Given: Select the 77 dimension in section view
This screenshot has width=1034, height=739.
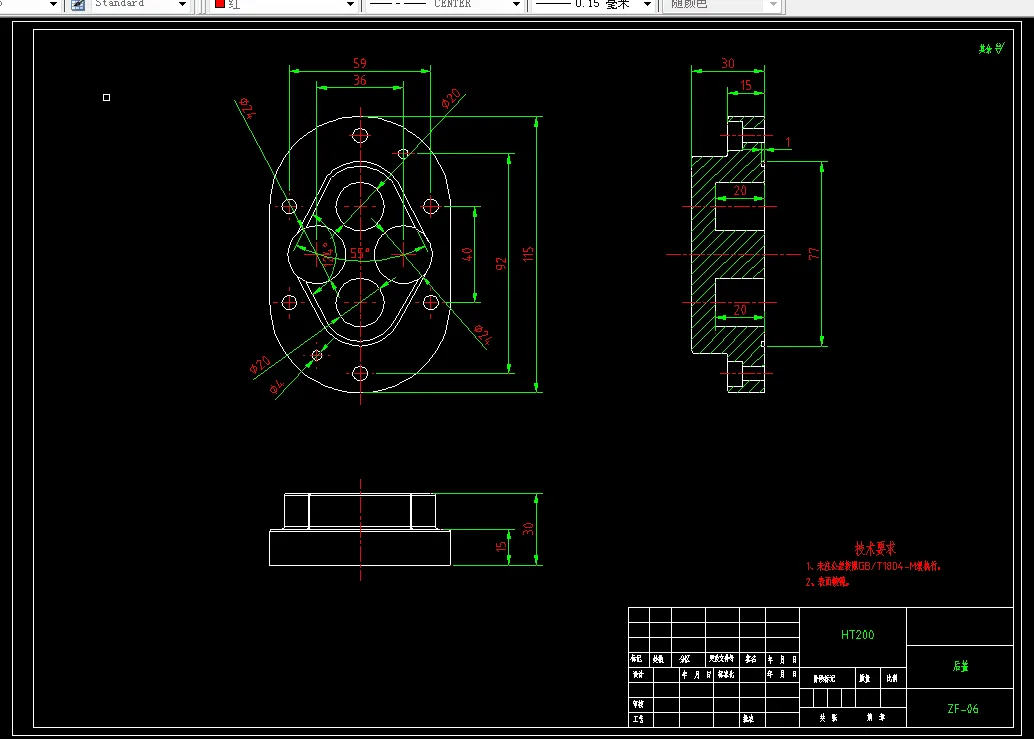Looking at the screenshot, I should click(x=813, y=253).
